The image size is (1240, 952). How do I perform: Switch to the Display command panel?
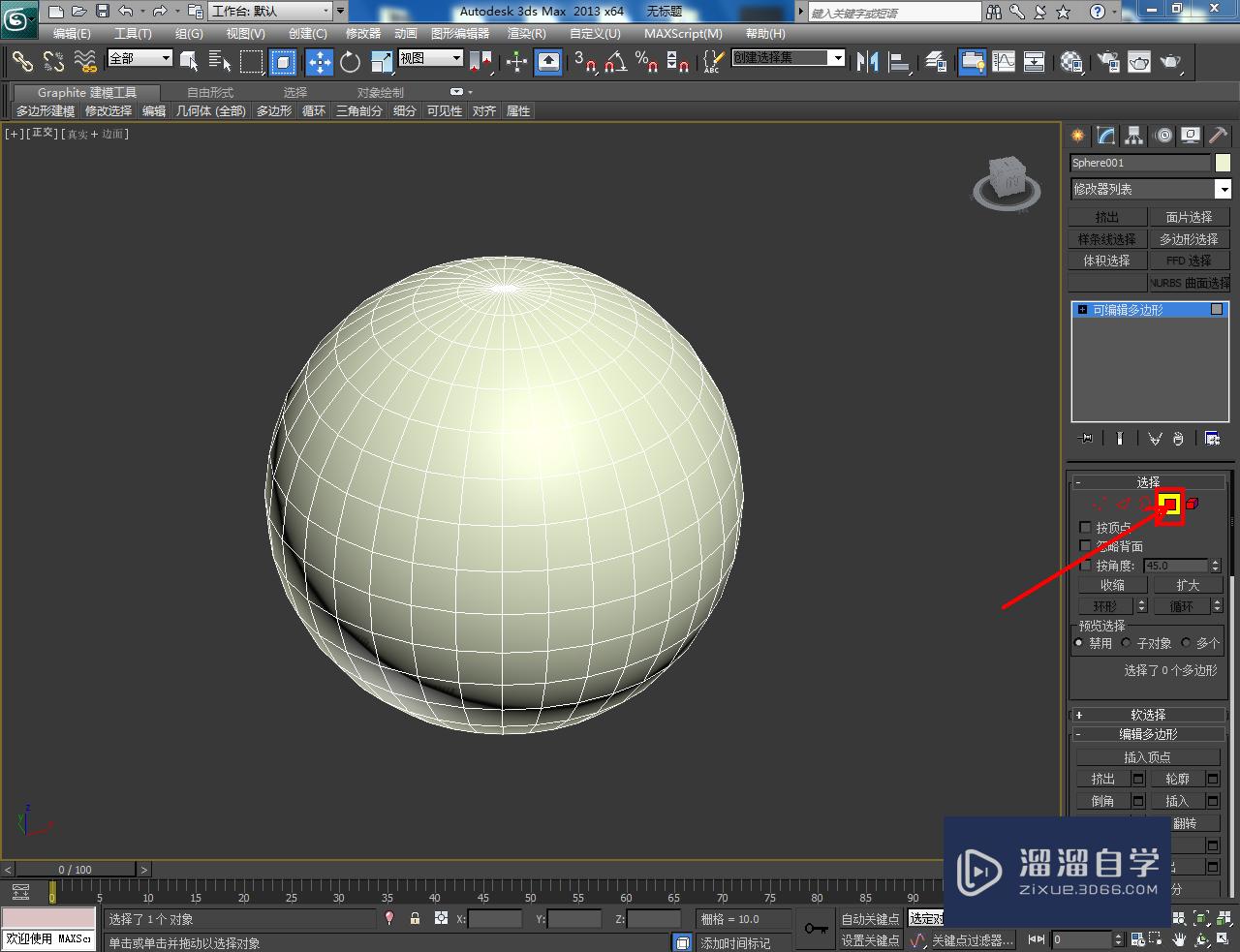(1191, 136)
